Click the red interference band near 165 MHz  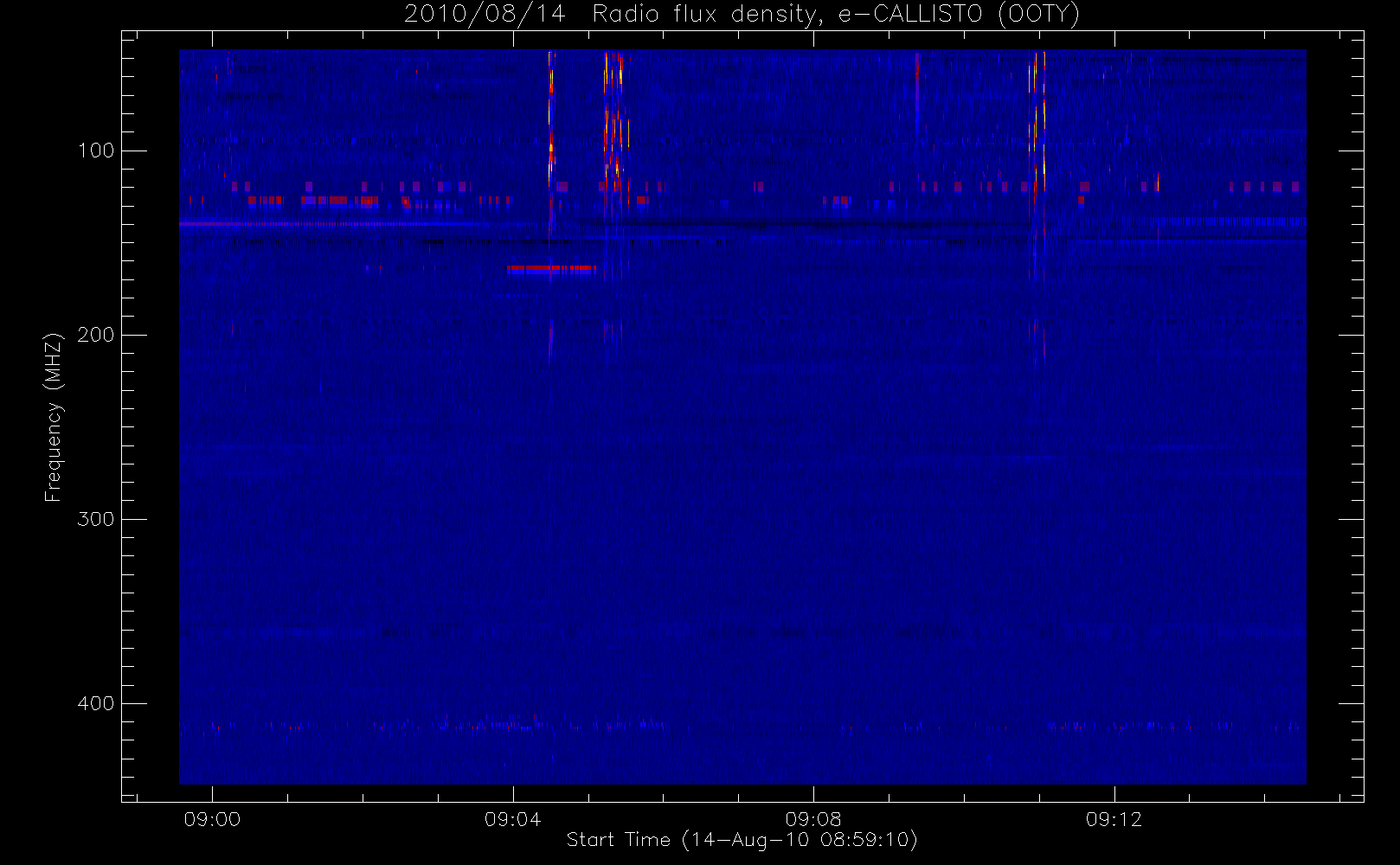pos(551,269)
